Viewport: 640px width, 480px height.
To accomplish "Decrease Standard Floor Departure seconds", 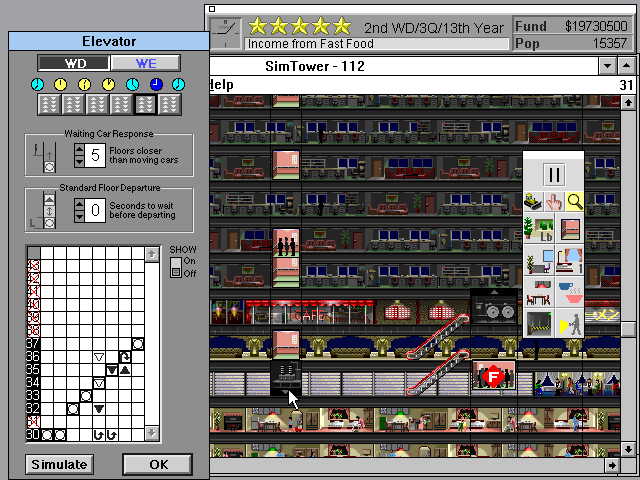I will click(79, 216).
